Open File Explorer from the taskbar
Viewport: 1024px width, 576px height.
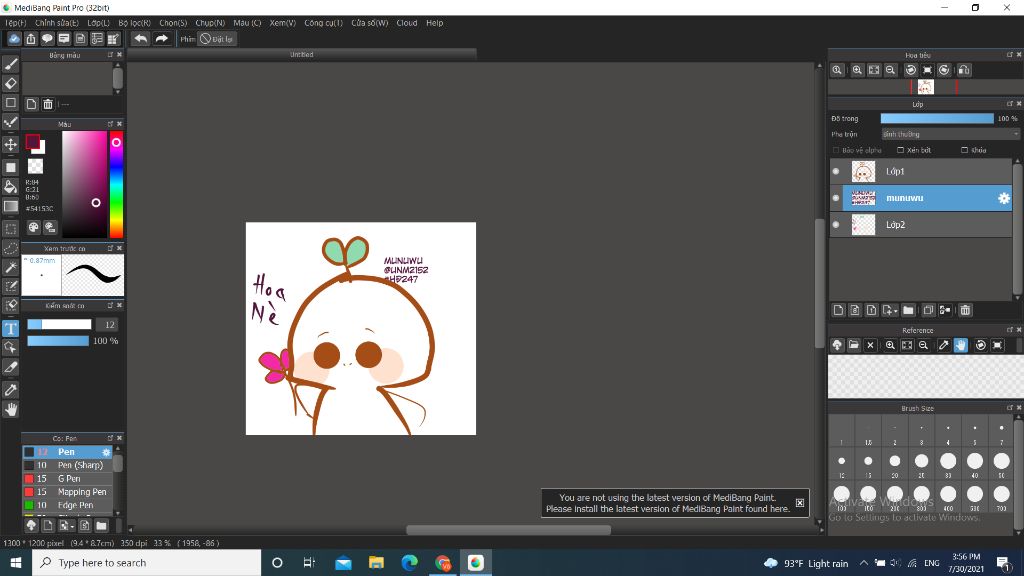pos(376,562)
